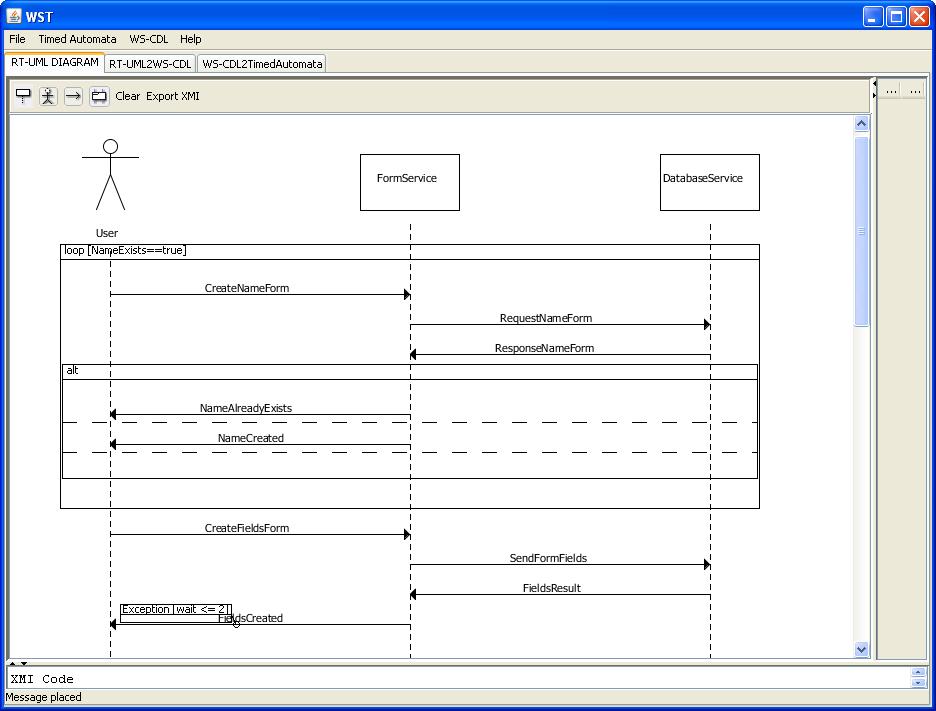Select the DatabaseService object box
The width and height of the screenshot is (936, 711).
tap(710, 183)
